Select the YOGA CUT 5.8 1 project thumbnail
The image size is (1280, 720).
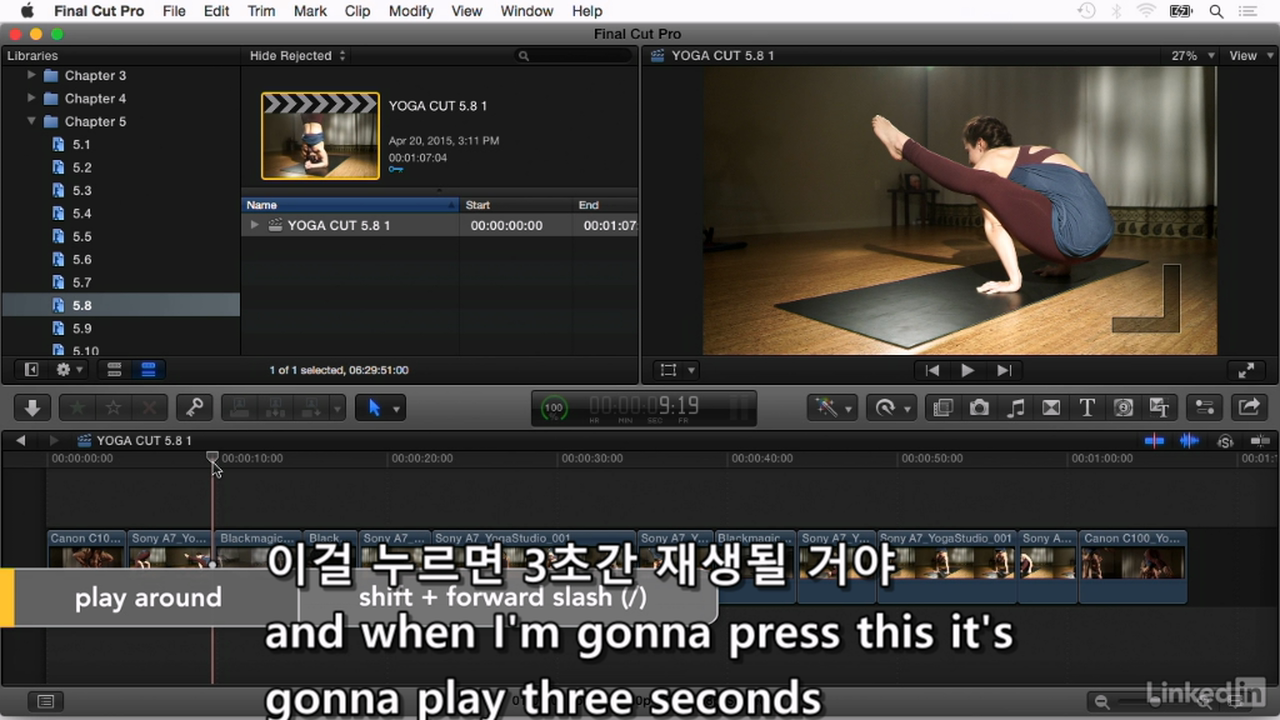tap(320, 136)
